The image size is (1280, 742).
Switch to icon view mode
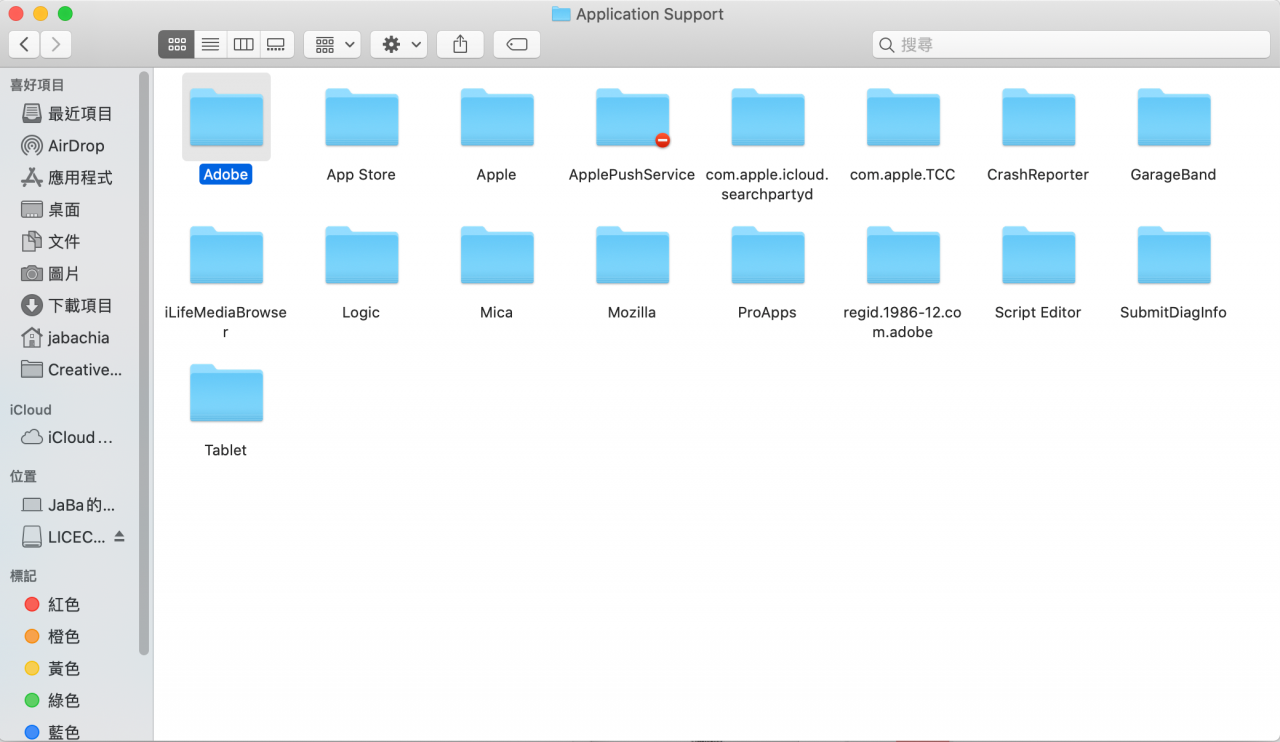point(177,44)
